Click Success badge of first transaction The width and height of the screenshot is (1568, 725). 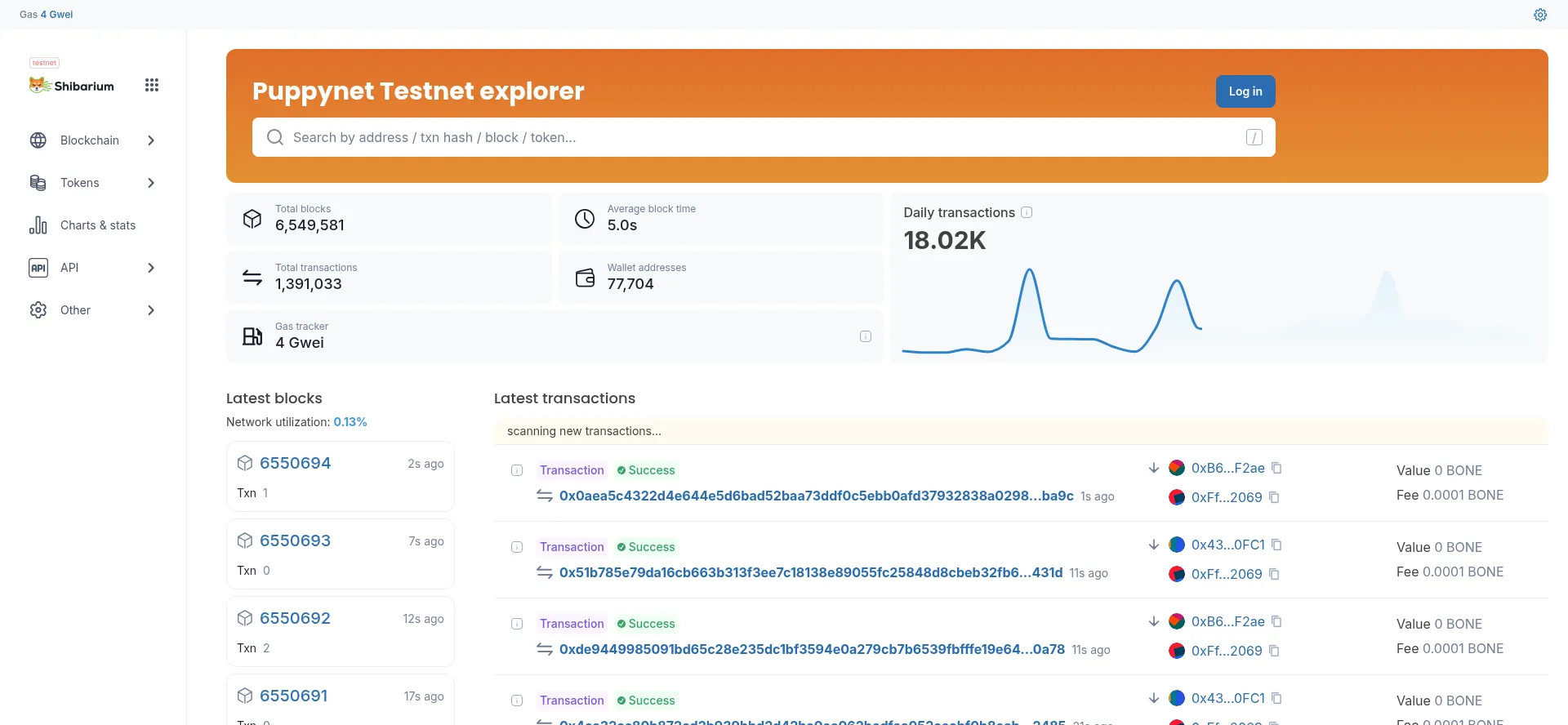pos(646,470)
